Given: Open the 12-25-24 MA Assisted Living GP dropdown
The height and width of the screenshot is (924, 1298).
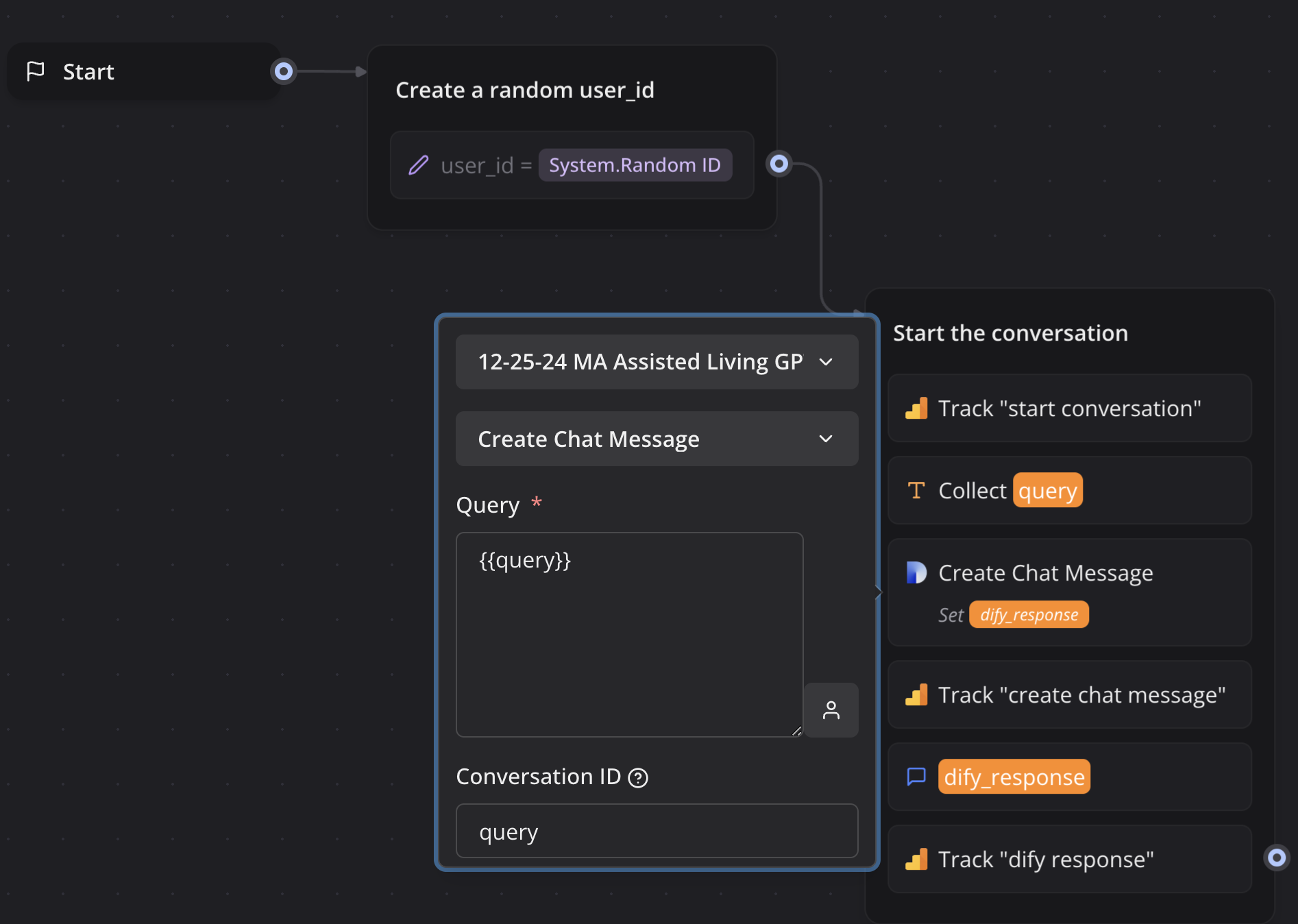Looking at the screenshot, I should coord(656,362).
